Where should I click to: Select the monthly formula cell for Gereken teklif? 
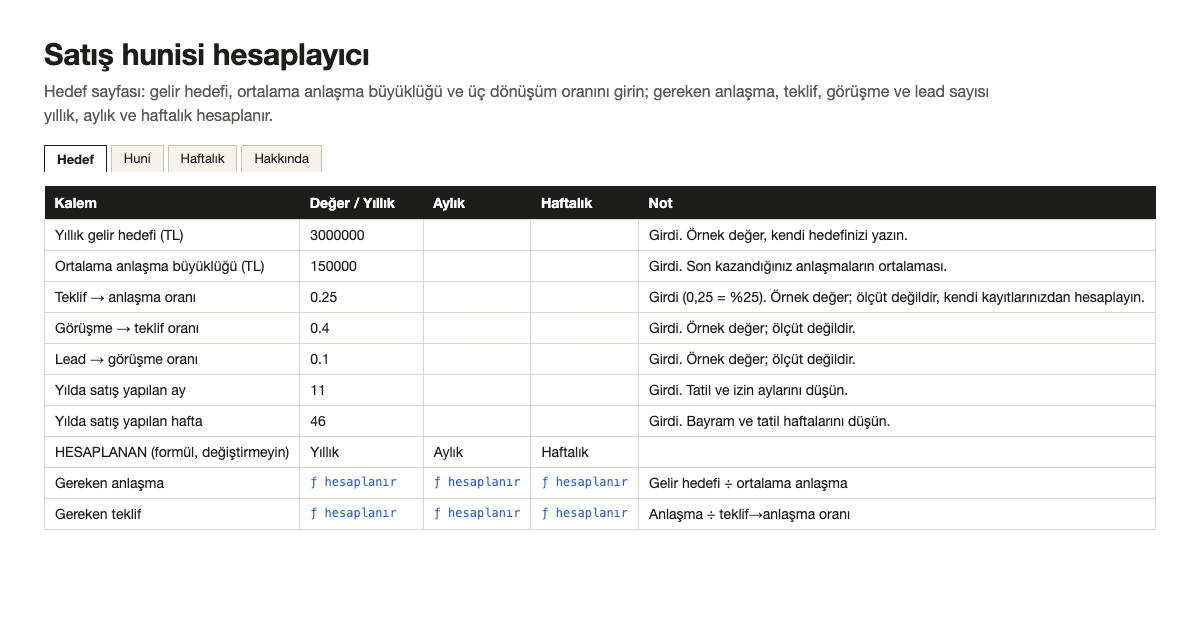coord(477,514)
